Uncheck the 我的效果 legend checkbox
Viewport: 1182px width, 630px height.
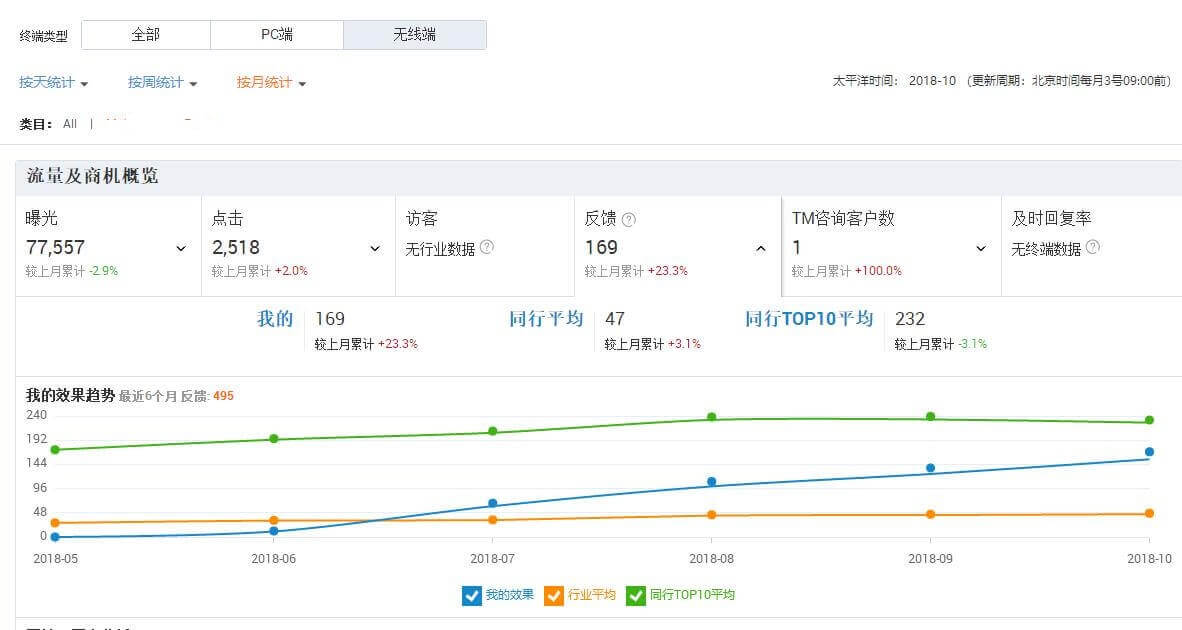tap(472, 596)
